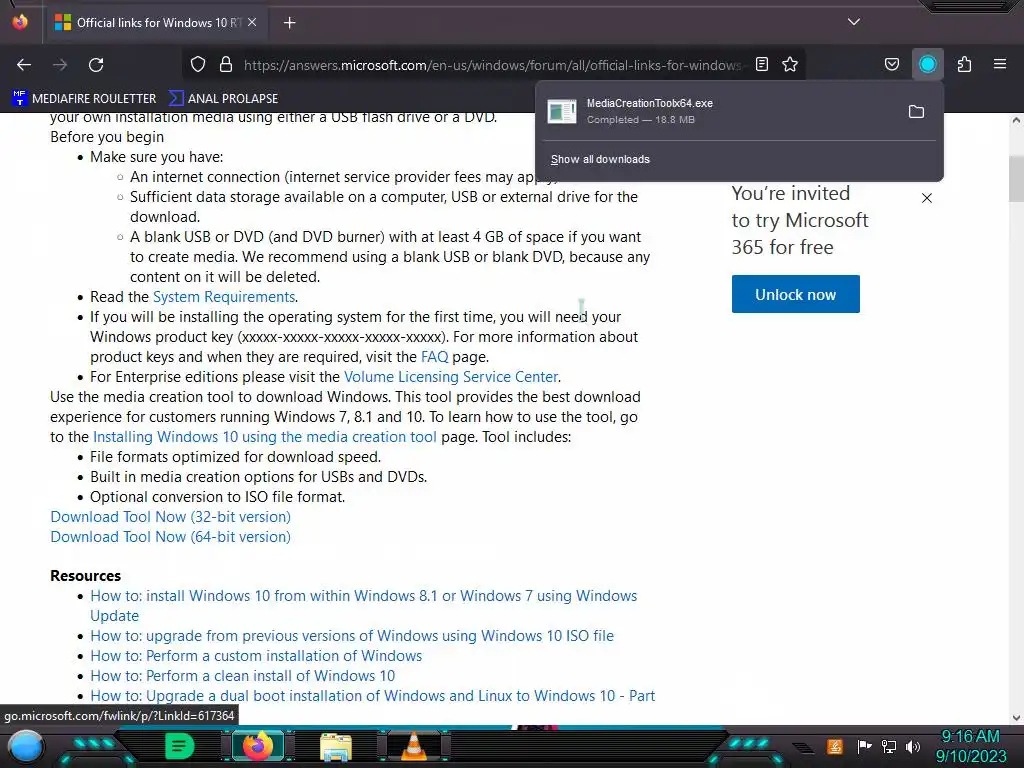Show MediaCreationToolx64.exe in its folder
1024x768 pixels.
pos(916,112)
